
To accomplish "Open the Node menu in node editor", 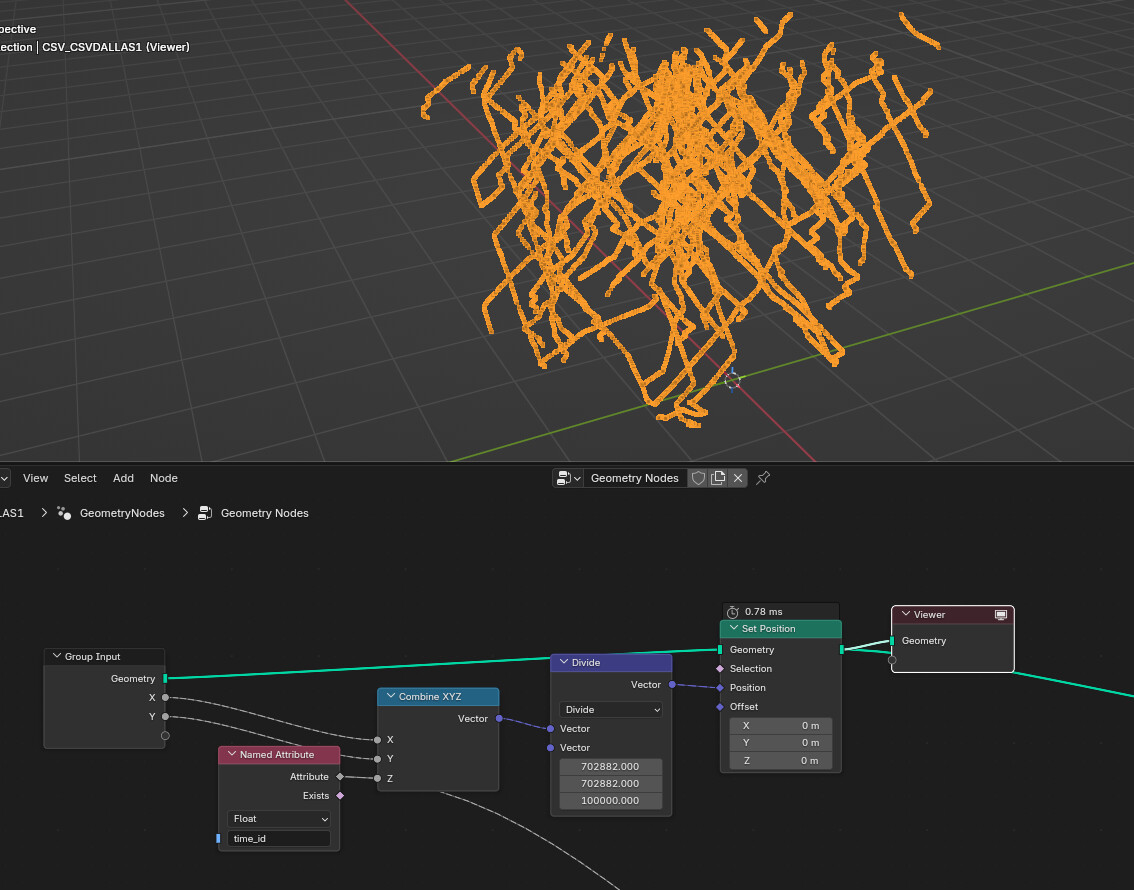I will coord(163,478).
